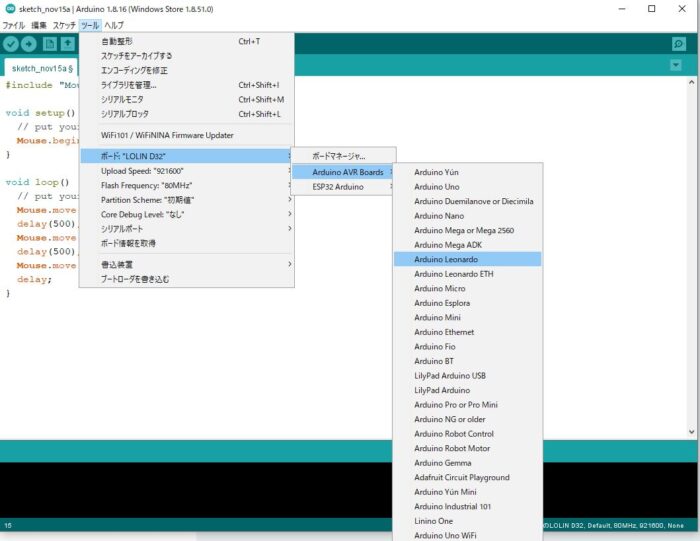Select Arduino Mega or Mega 2560
Screen dimensions: 700x541
(x=467, y=230)
